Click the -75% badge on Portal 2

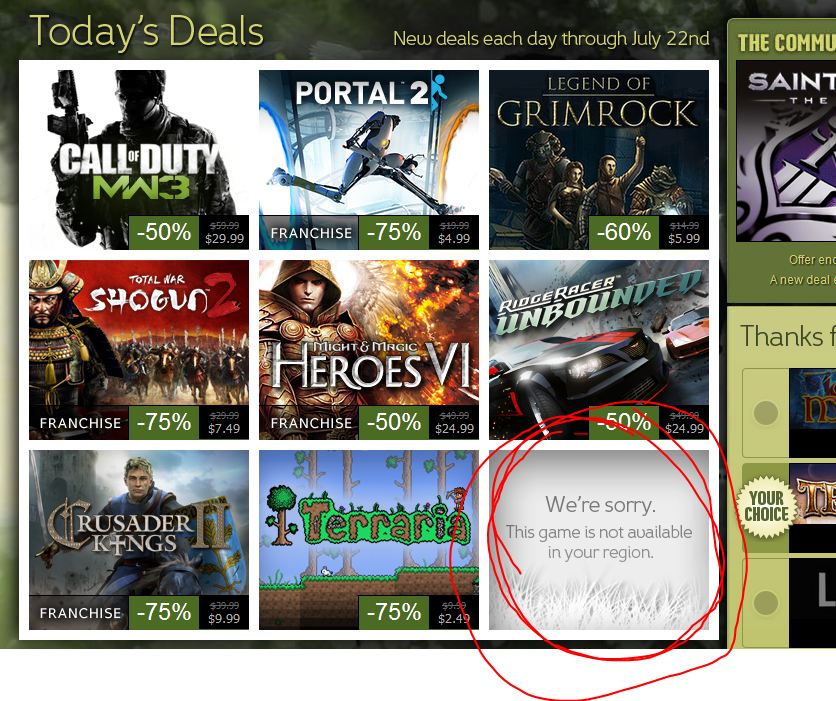click(394, 232)
